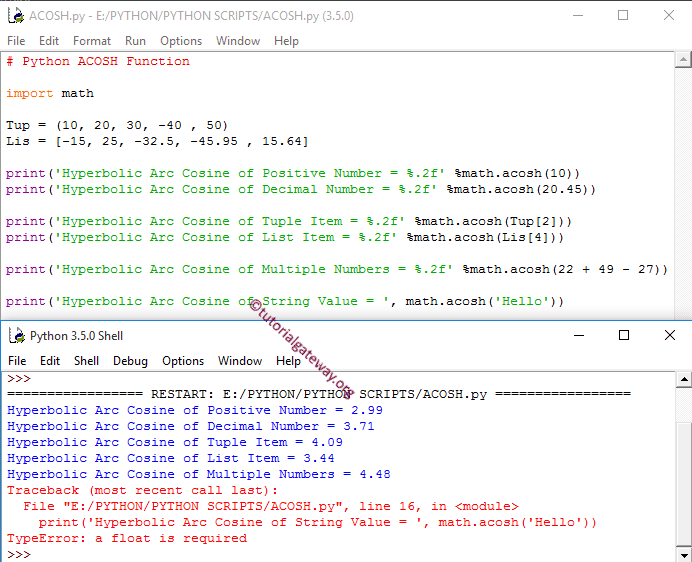This screenshot has width=692, height=562.
Task: Open Options menu in ACOSH.py editor window
Action: [x=181, y=41]
